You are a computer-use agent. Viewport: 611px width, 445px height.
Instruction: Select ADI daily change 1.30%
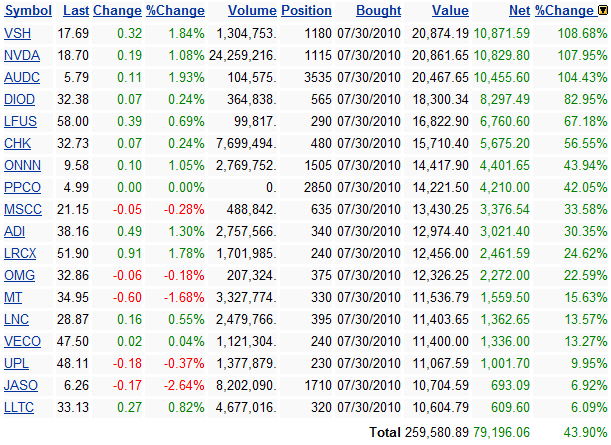coord(186,232)
